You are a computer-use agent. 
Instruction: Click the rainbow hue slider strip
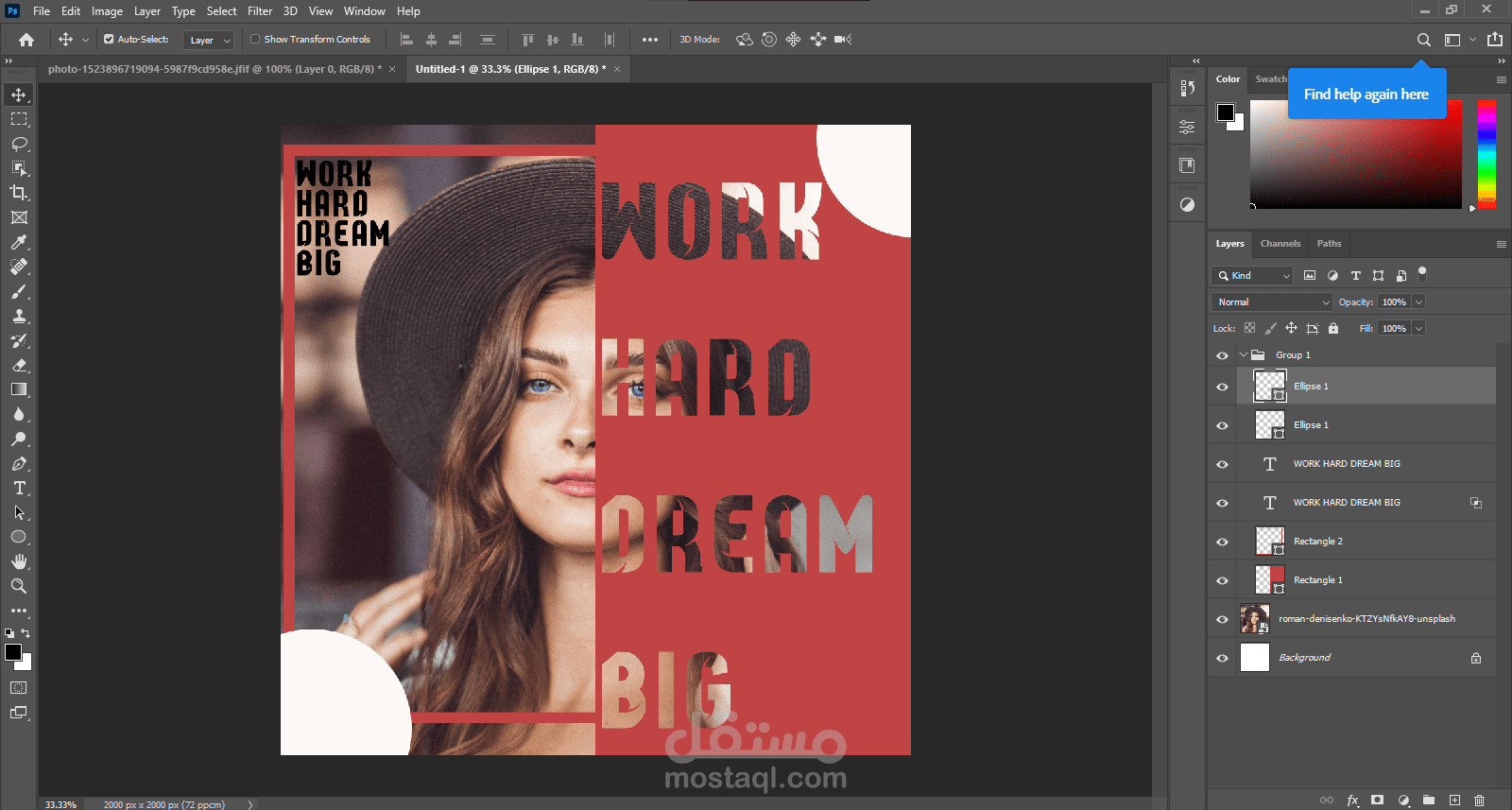[1486, 153]
